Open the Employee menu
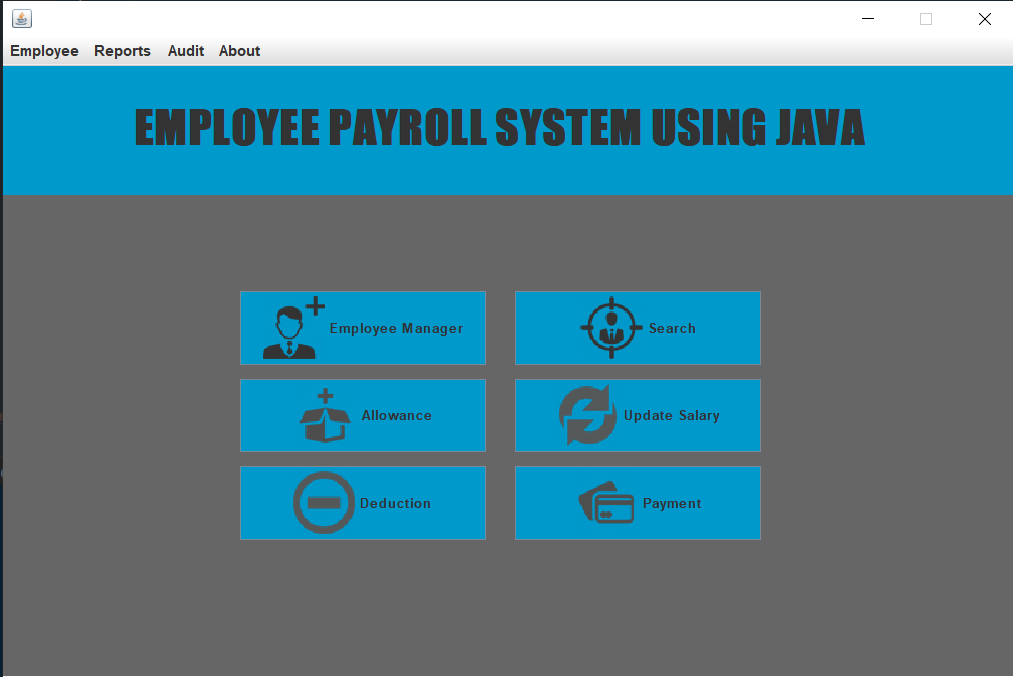This screenshot has width=1013, height=677. click(x=44, y=51)
